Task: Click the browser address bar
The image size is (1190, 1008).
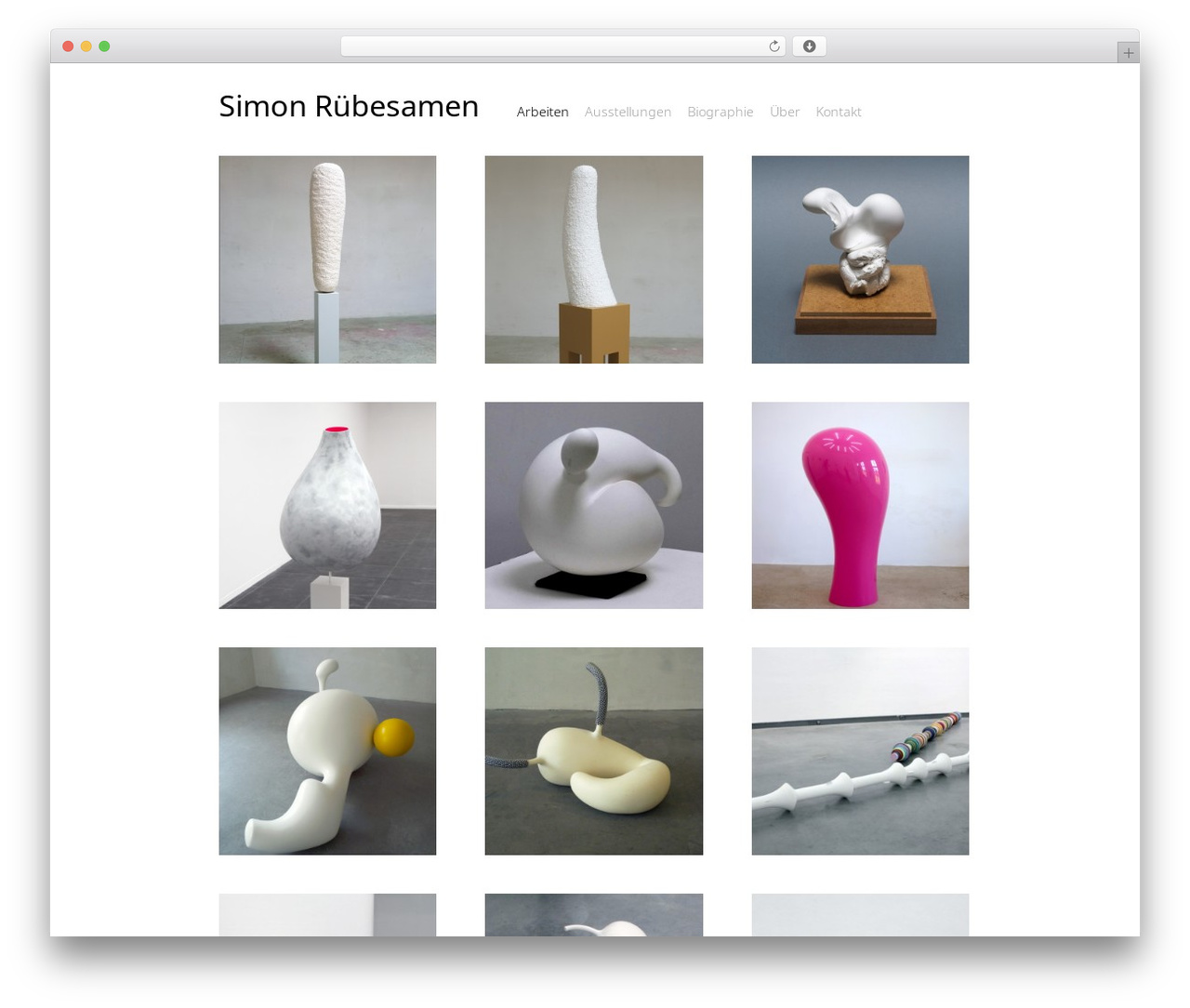Action: point(562,46)
